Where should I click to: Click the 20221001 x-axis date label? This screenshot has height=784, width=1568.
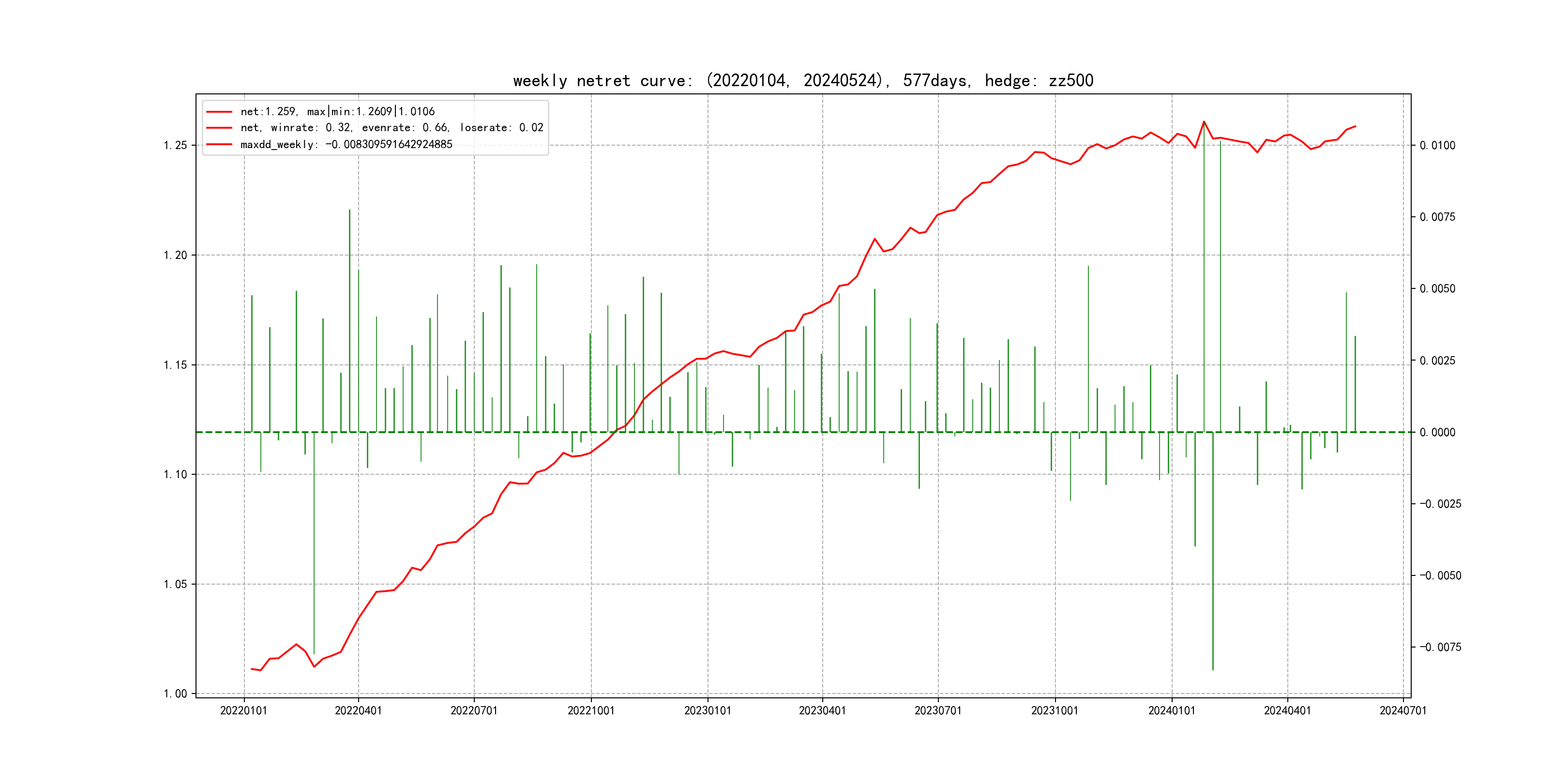(591, 710)
